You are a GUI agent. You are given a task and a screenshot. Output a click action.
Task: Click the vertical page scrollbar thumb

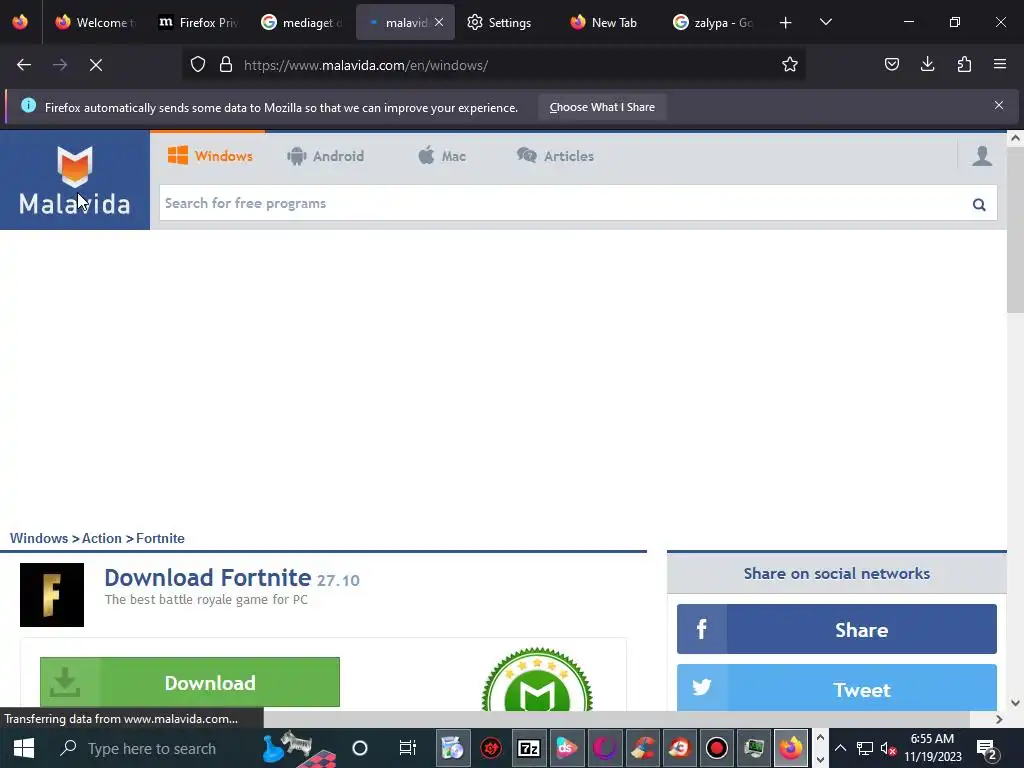coord(1015,232)
